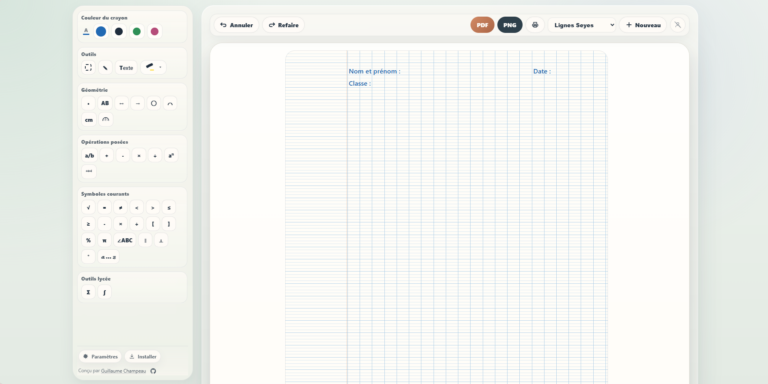Select the rectangular selection tool in Outils
Image resolution: width=768 pixels, height=384 pixels.
tap(88, 68)
